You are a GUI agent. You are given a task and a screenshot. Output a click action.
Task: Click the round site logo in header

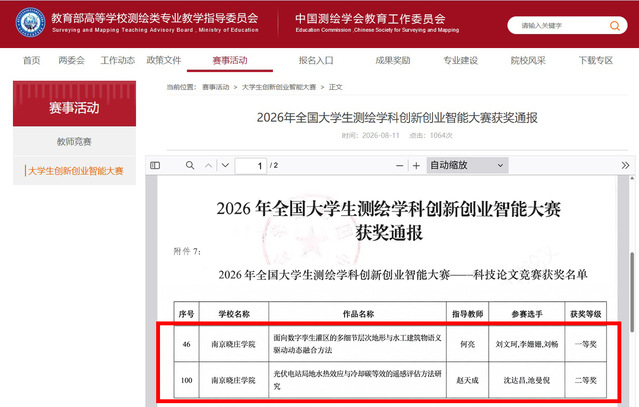click(x=30, y=22)
